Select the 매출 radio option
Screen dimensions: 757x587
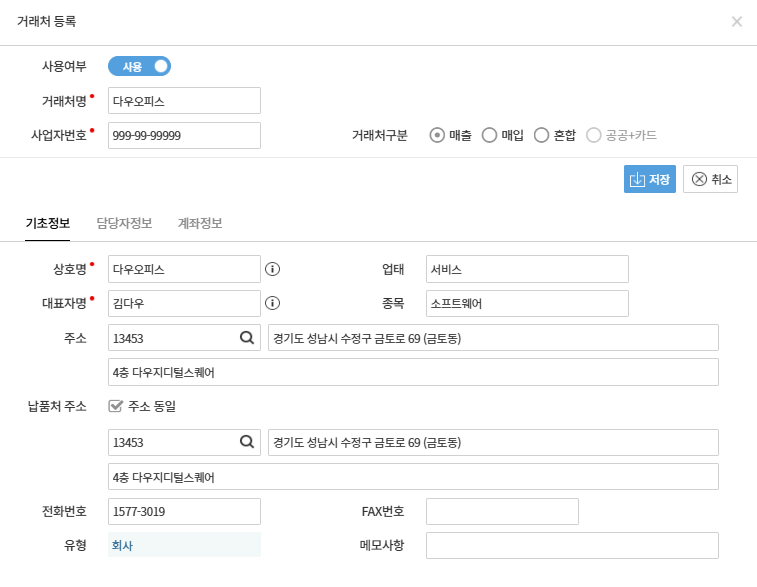437,135
